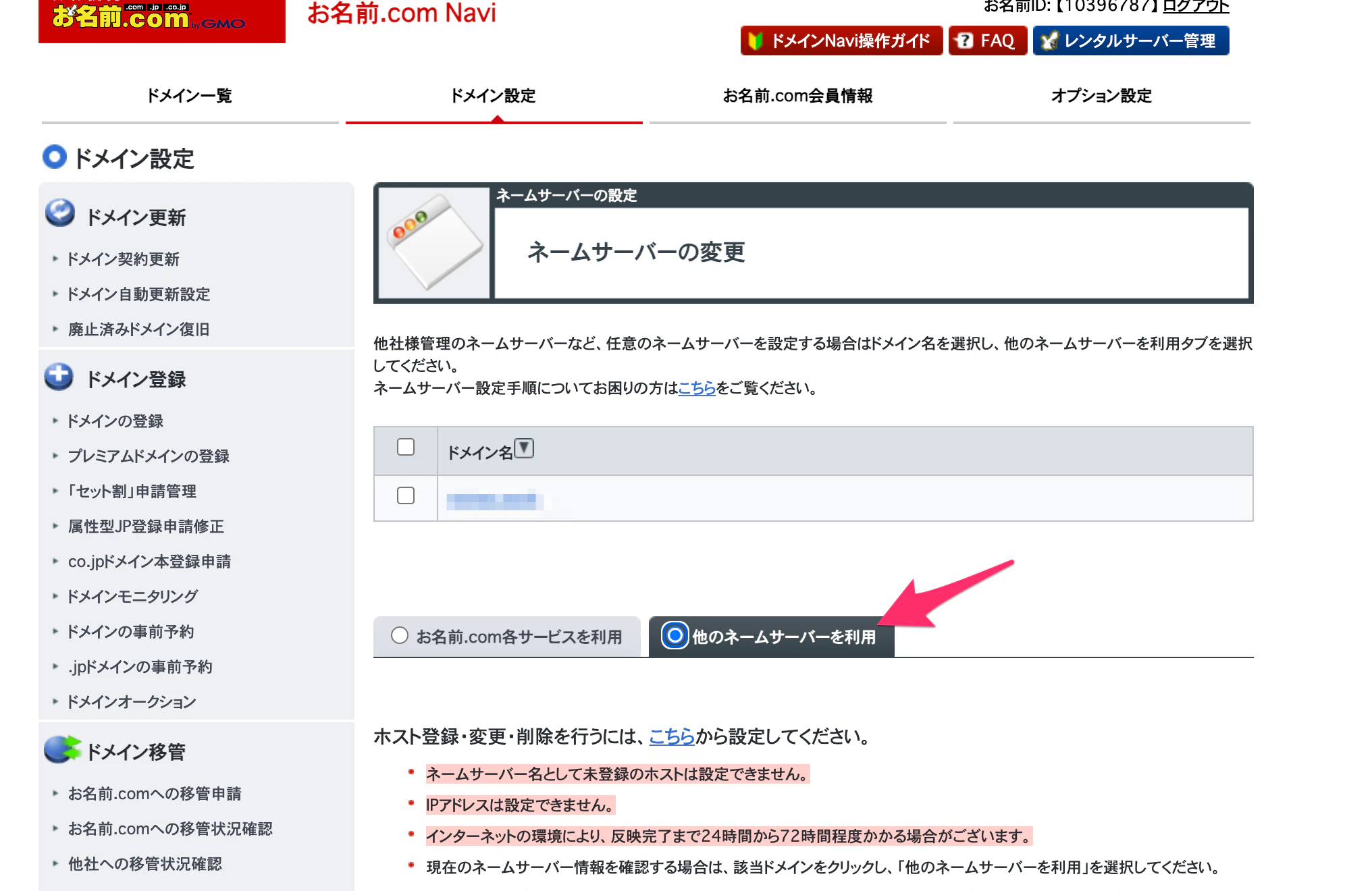Open ドメインモニタリング in the sidebar
Viewport: 1372px width, 891px height.
(132, 597)
